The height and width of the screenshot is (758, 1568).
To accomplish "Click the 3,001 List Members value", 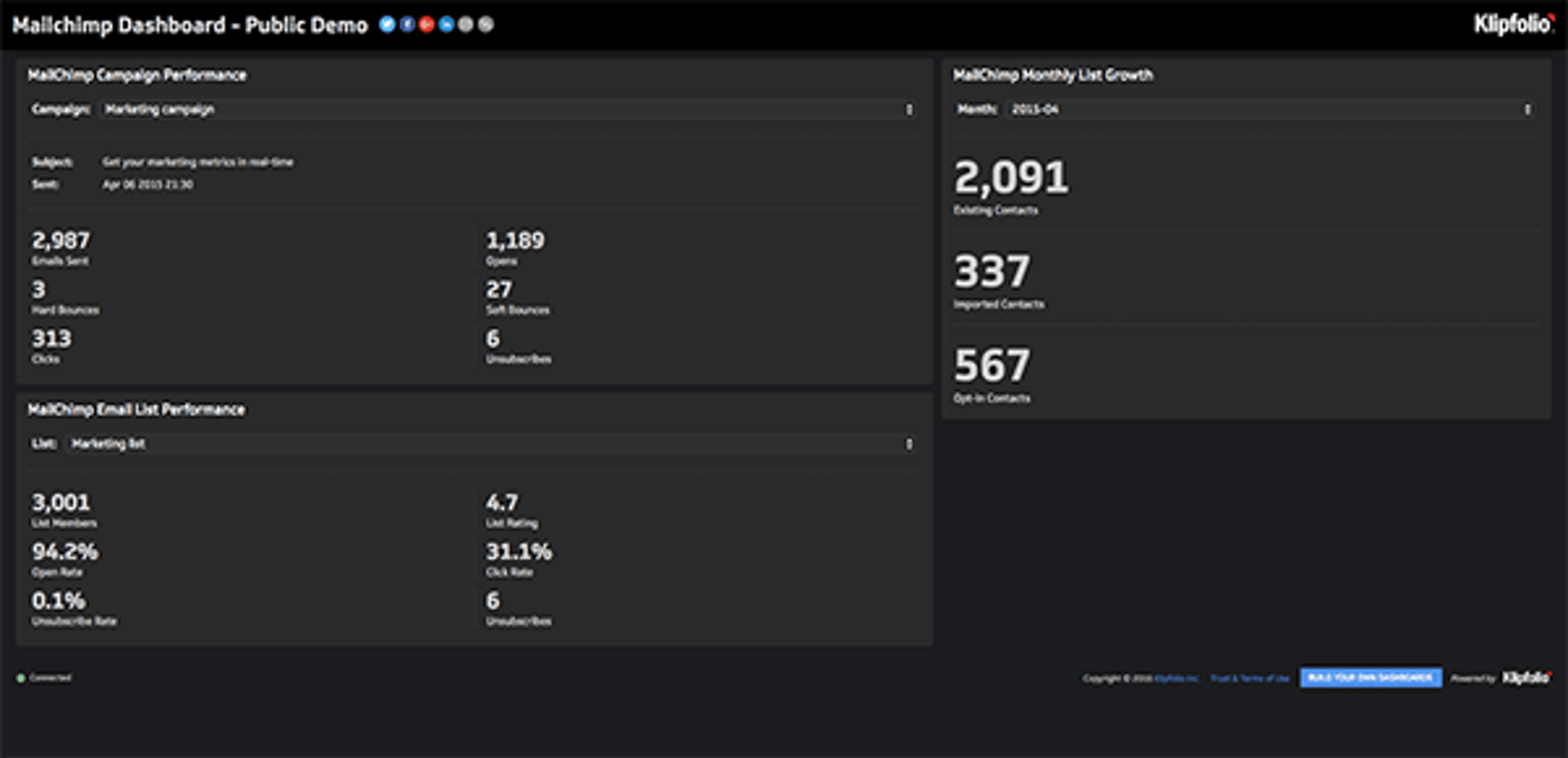I will tap(61, 502).
